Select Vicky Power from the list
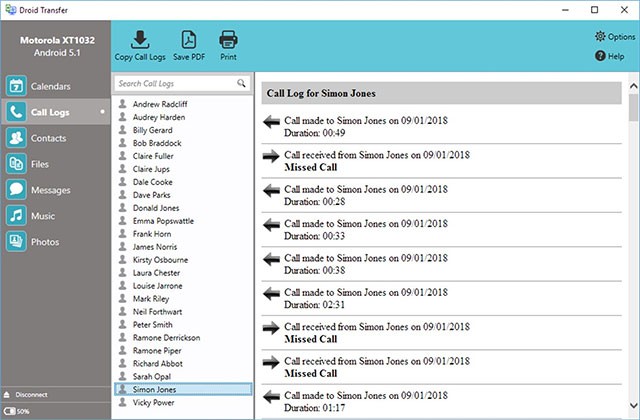The height and width of the screenshot is (420, 640). tap(154, 402)
